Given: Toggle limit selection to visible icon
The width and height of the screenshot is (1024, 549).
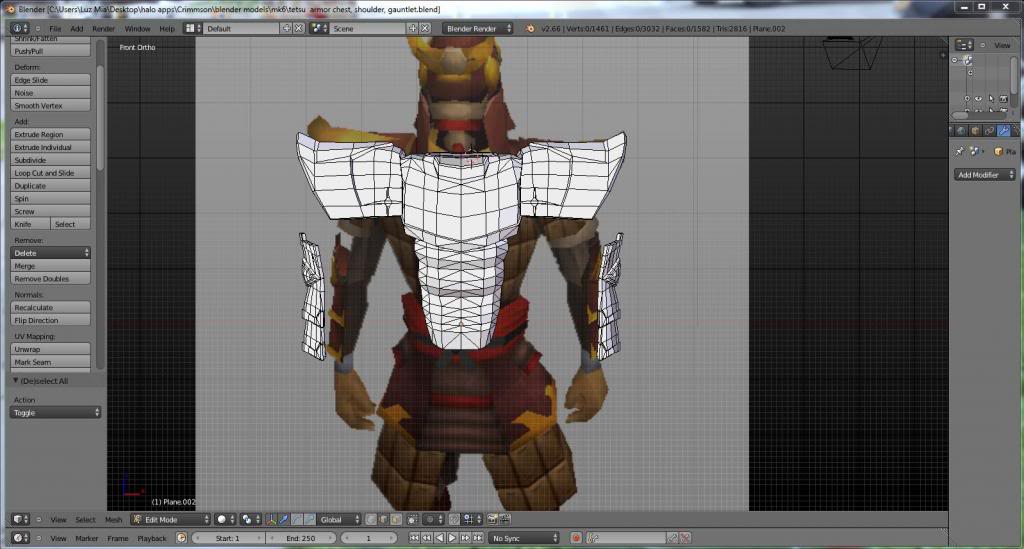Looking at the screenshot, I should click(412, 520).
